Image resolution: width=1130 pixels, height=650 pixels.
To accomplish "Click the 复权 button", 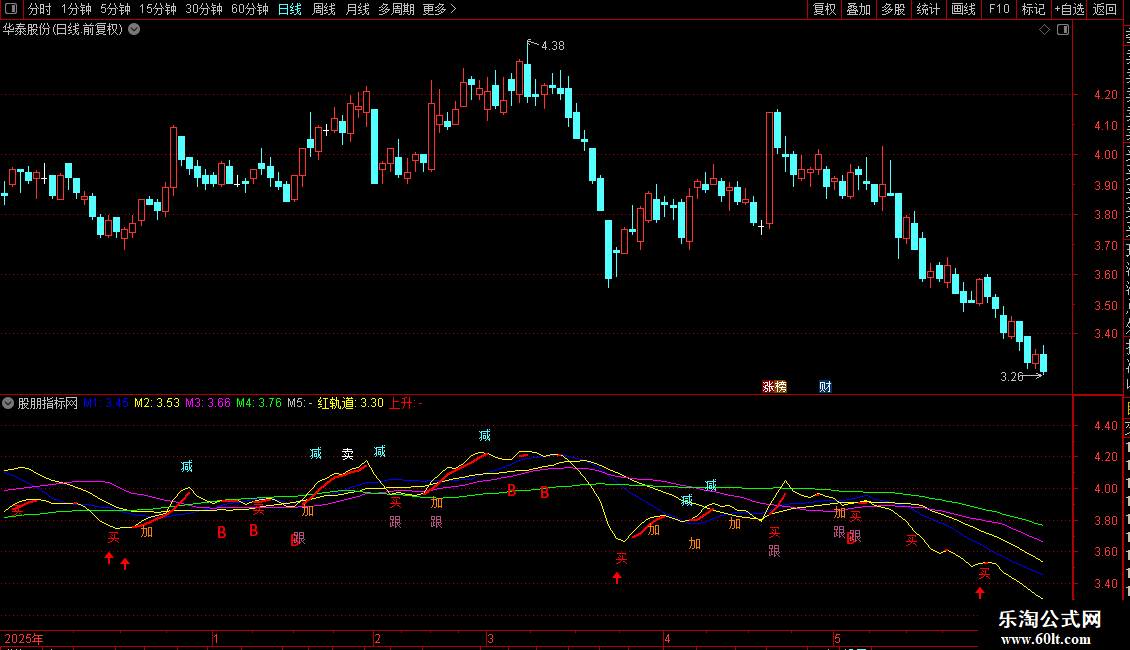I will (x=824, y=9).
